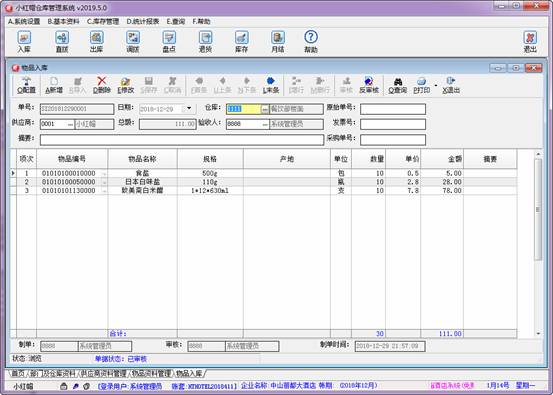This screenshot has width=553, height=395.
Task: Open the E.查询 menu
Action: 176,22
